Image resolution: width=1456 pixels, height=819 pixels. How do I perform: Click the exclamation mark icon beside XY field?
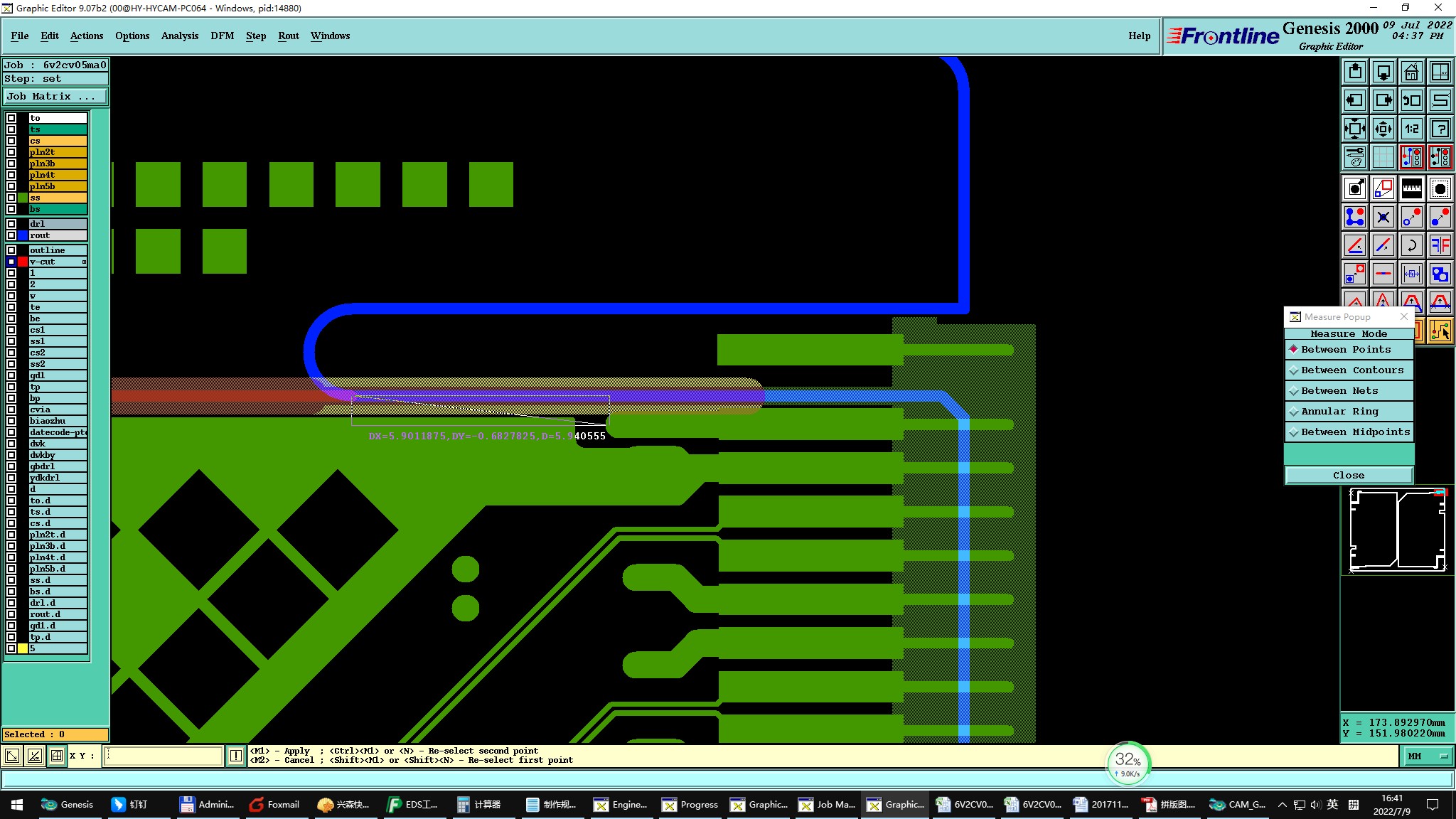(x=236, y=756)
